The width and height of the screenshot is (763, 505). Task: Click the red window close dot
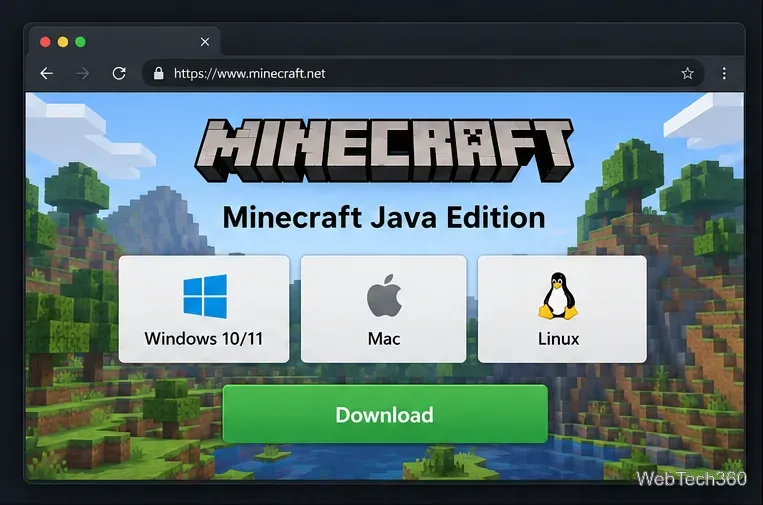[45, 42]
